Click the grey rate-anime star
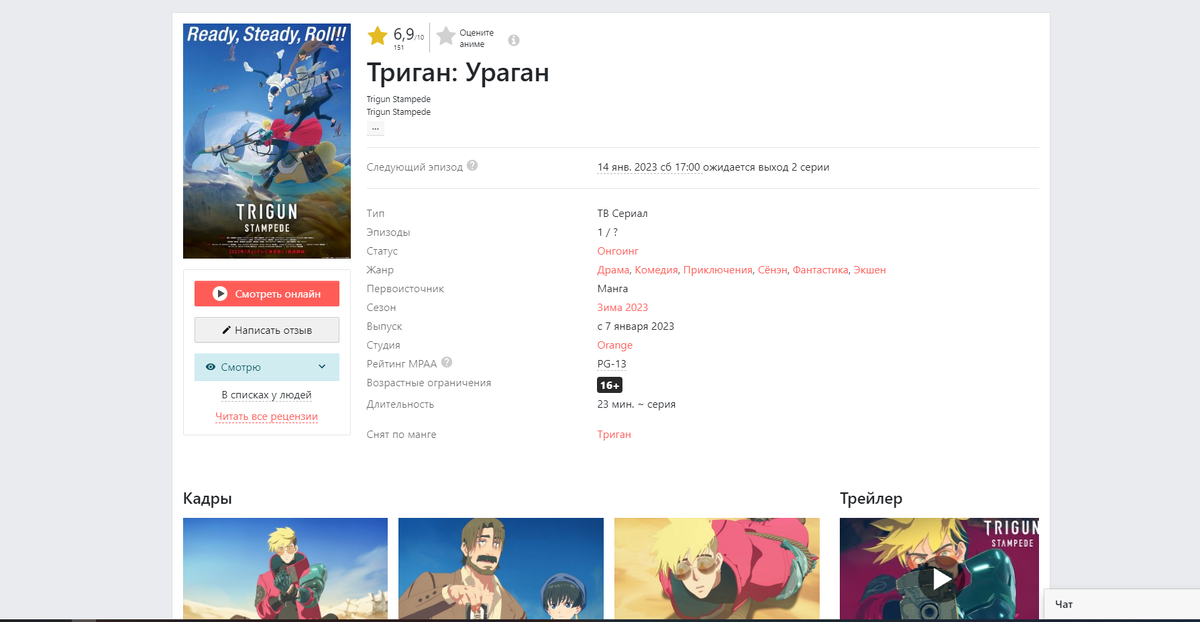The height and width of the screenshot is (622, 1200). pos(446,37)
